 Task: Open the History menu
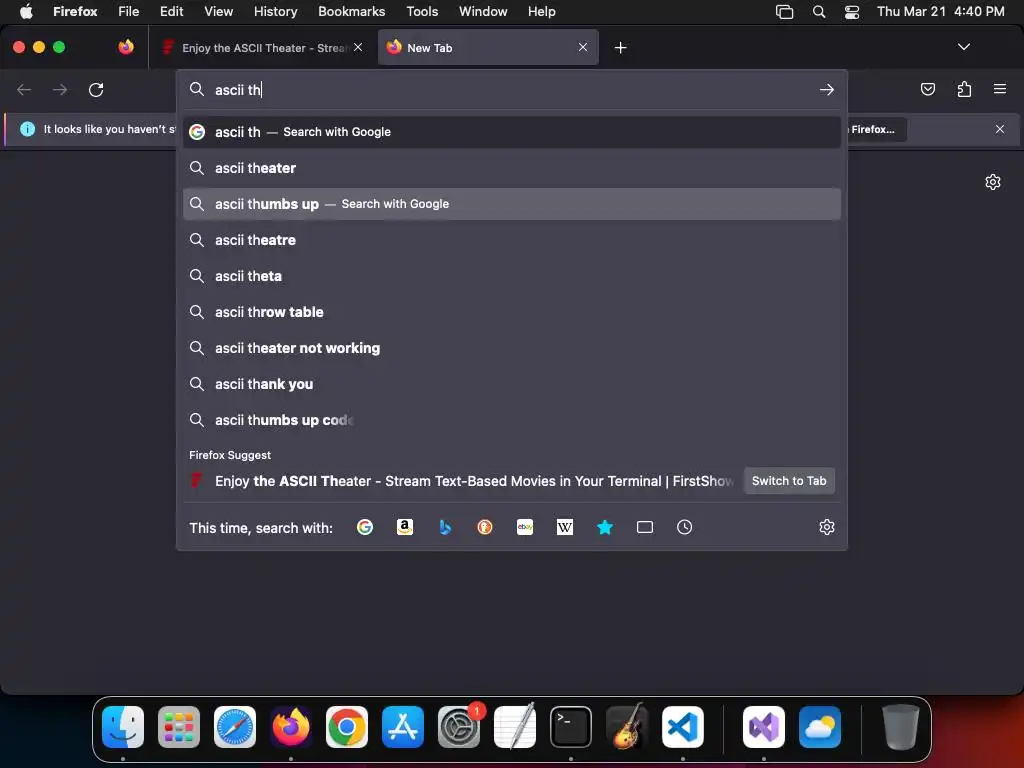275,11
